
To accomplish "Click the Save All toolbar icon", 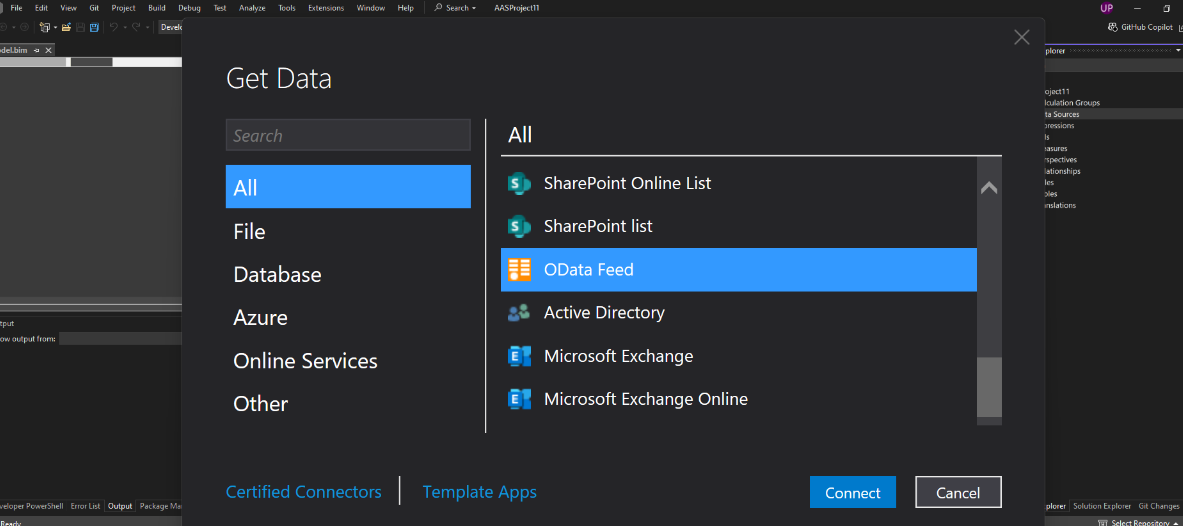I will pyautogui.click(x=94, y=27).
